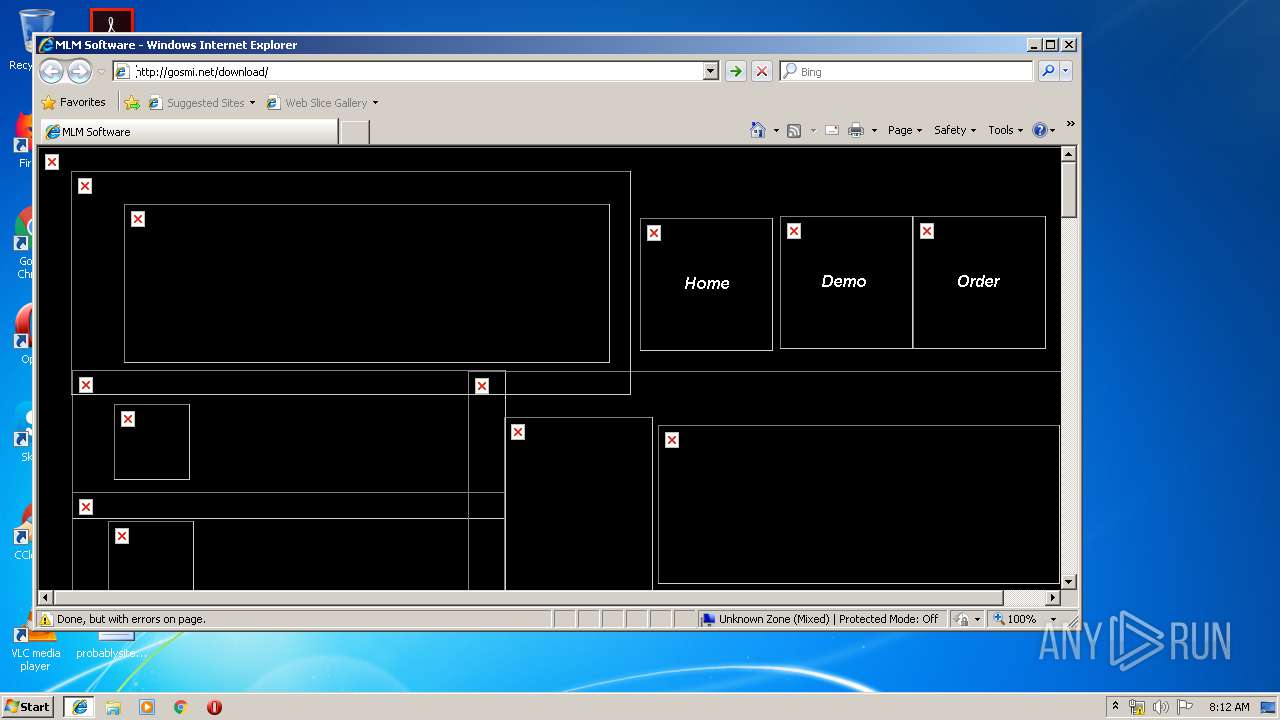Click the green Go arrow beside address bar

(x=736, y=71)
